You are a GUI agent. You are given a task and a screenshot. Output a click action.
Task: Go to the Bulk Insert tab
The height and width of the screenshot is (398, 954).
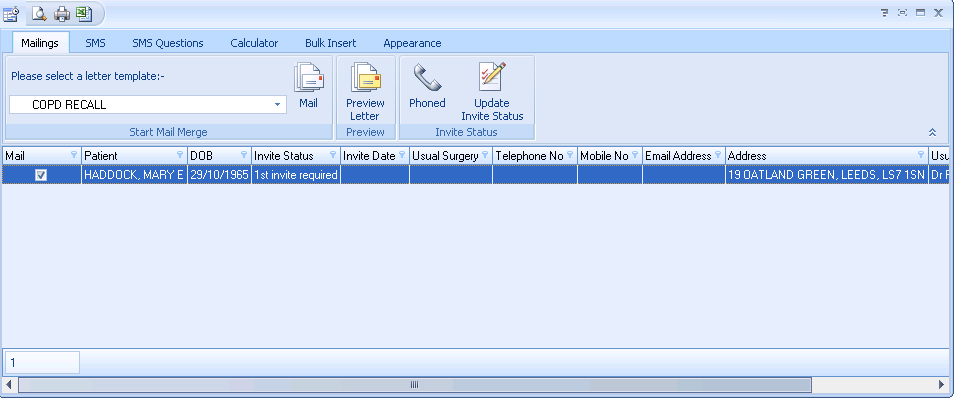click(330, 43)
